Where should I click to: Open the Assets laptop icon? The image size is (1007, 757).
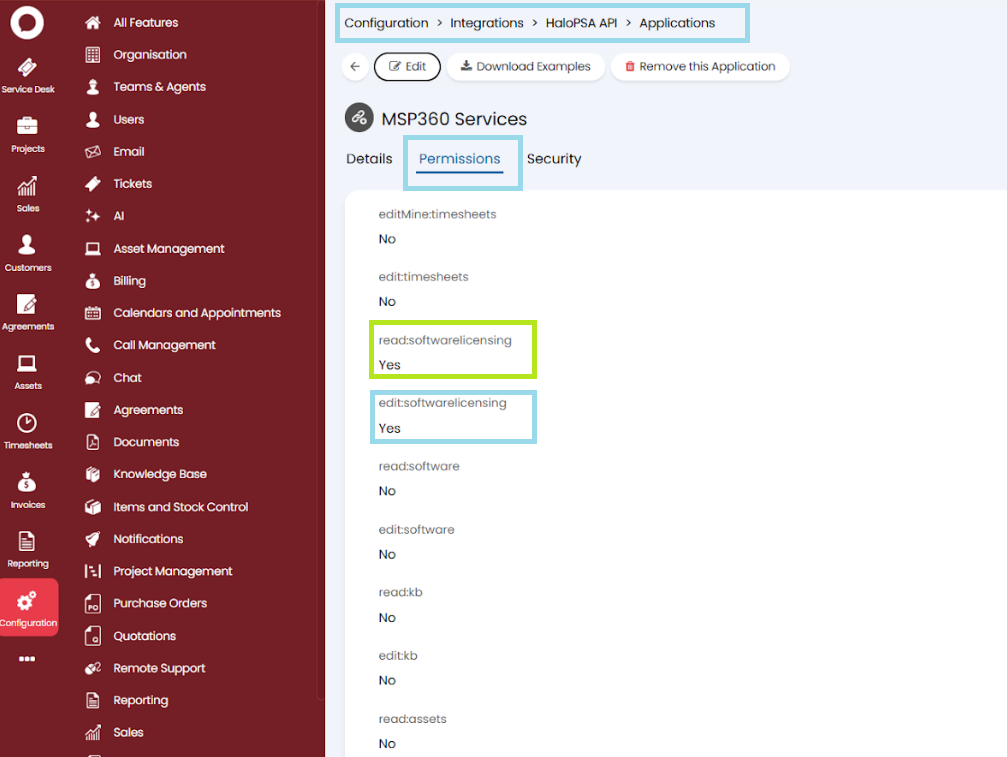point(27,363)
